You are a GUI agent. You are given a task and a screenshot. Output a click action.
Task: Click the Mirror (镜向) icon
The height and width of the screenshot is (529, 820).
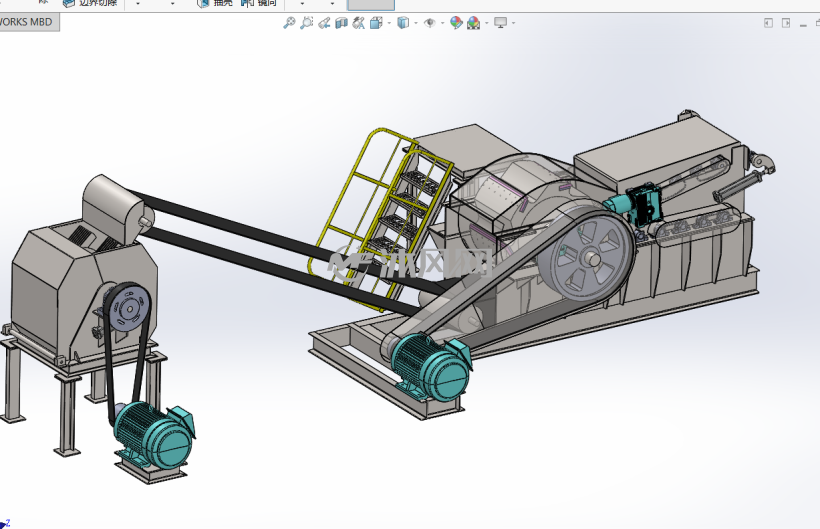(x=248, y=3)
